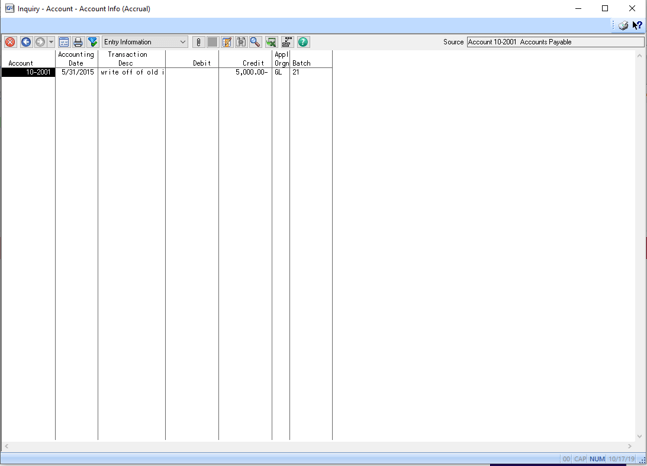This screenshot has height=466, width=647.
Task: Go back with the blue left arrow
Action: point(26,42)
